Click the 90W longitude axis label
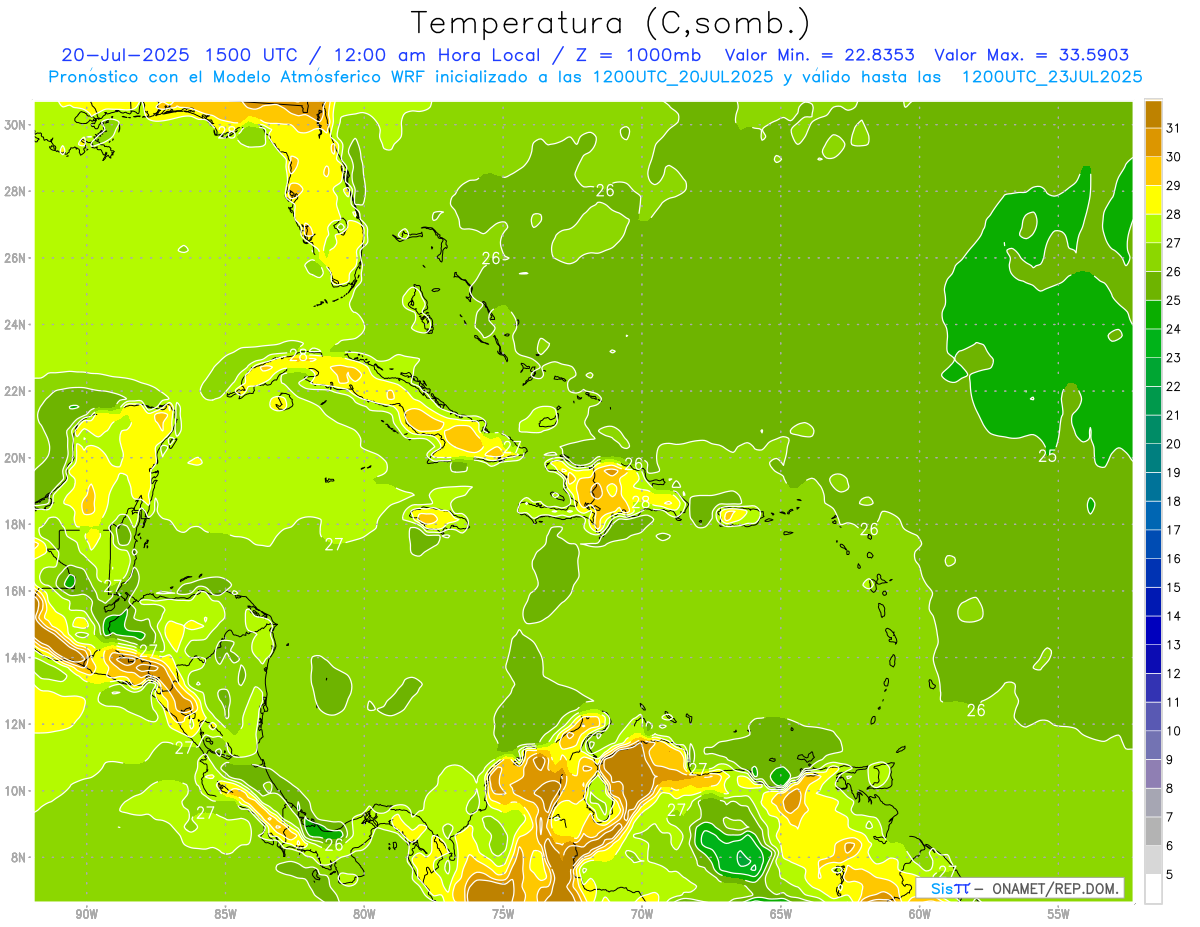Screen dimensions: 1200x927 pos(87,914)
